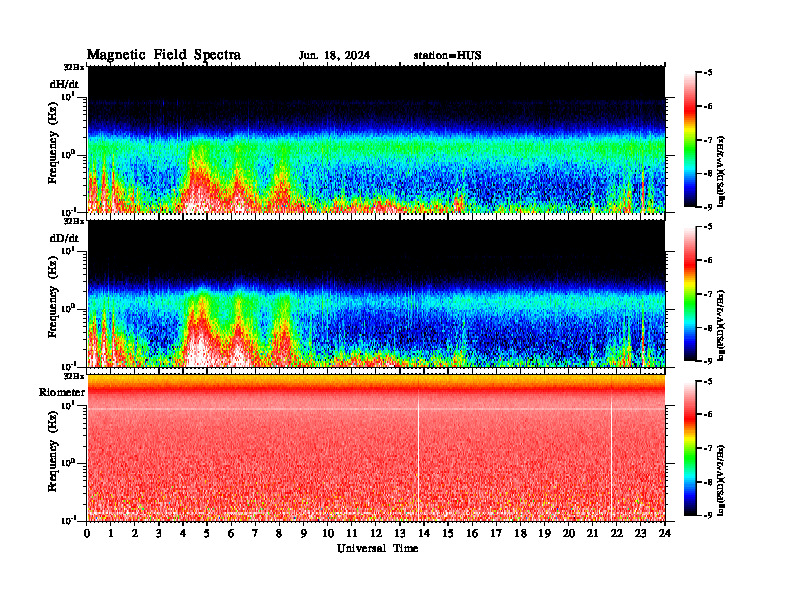
Task: Click hour 0 on the time axis
Action: tap(87, 533)
